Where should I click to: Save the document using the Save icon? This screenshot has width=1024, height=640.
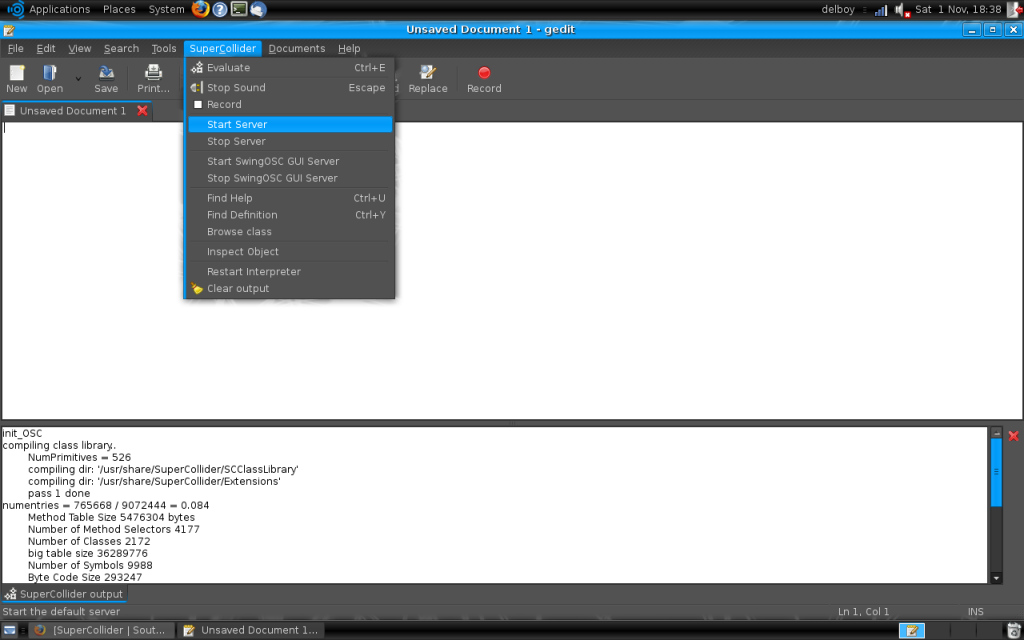[x=106, y=78]
